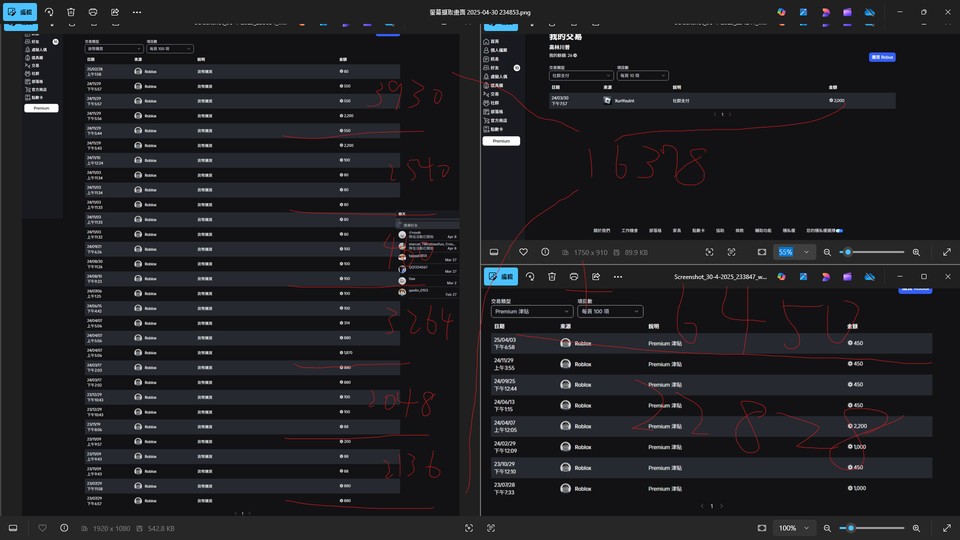Click share icon in 螢幕擷取畫面 window toolbar
Image resolution: width=960 pixels, height=540 pixels.
coord(115,12)
